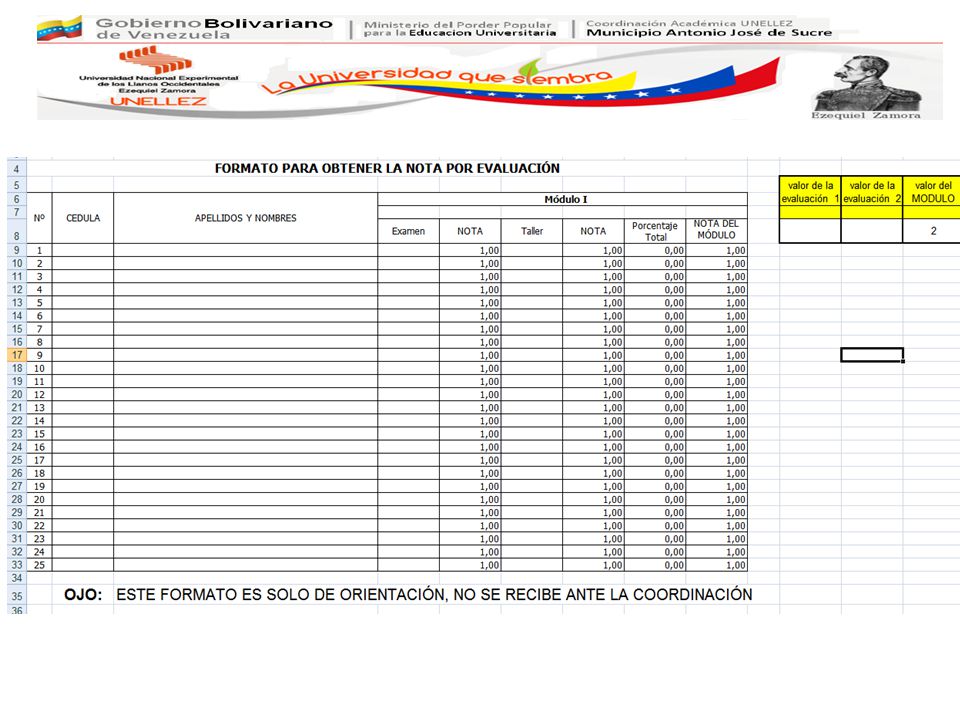The image size is (960, 720).
Task: Select row header 35
Action: tap(17, 596)
